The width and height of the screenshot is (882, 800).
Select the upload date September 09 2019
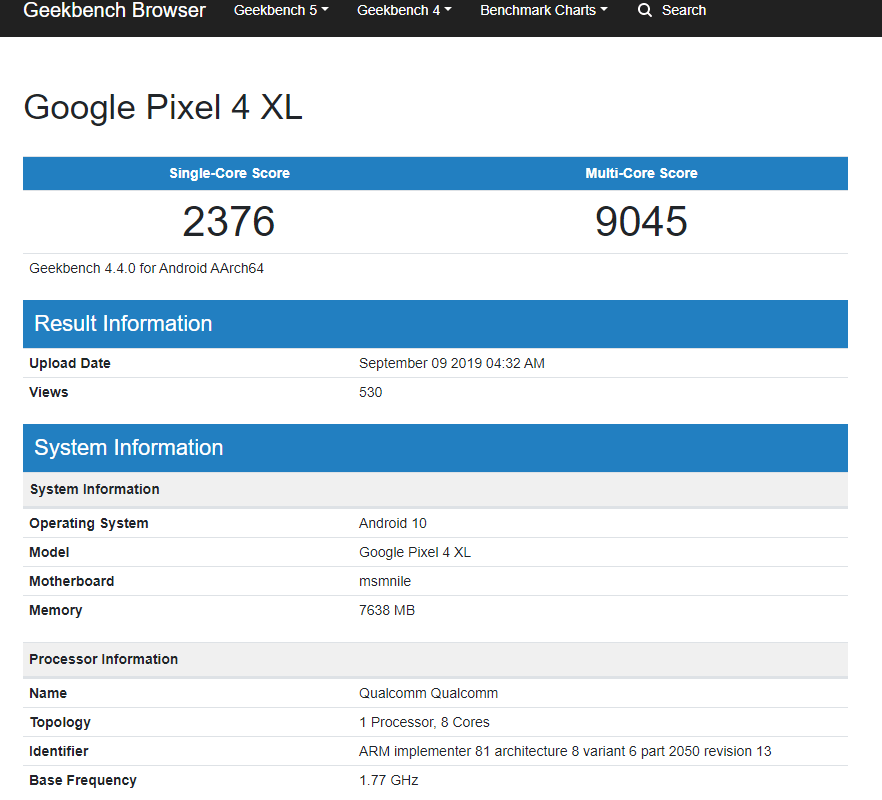click(451, 363)
